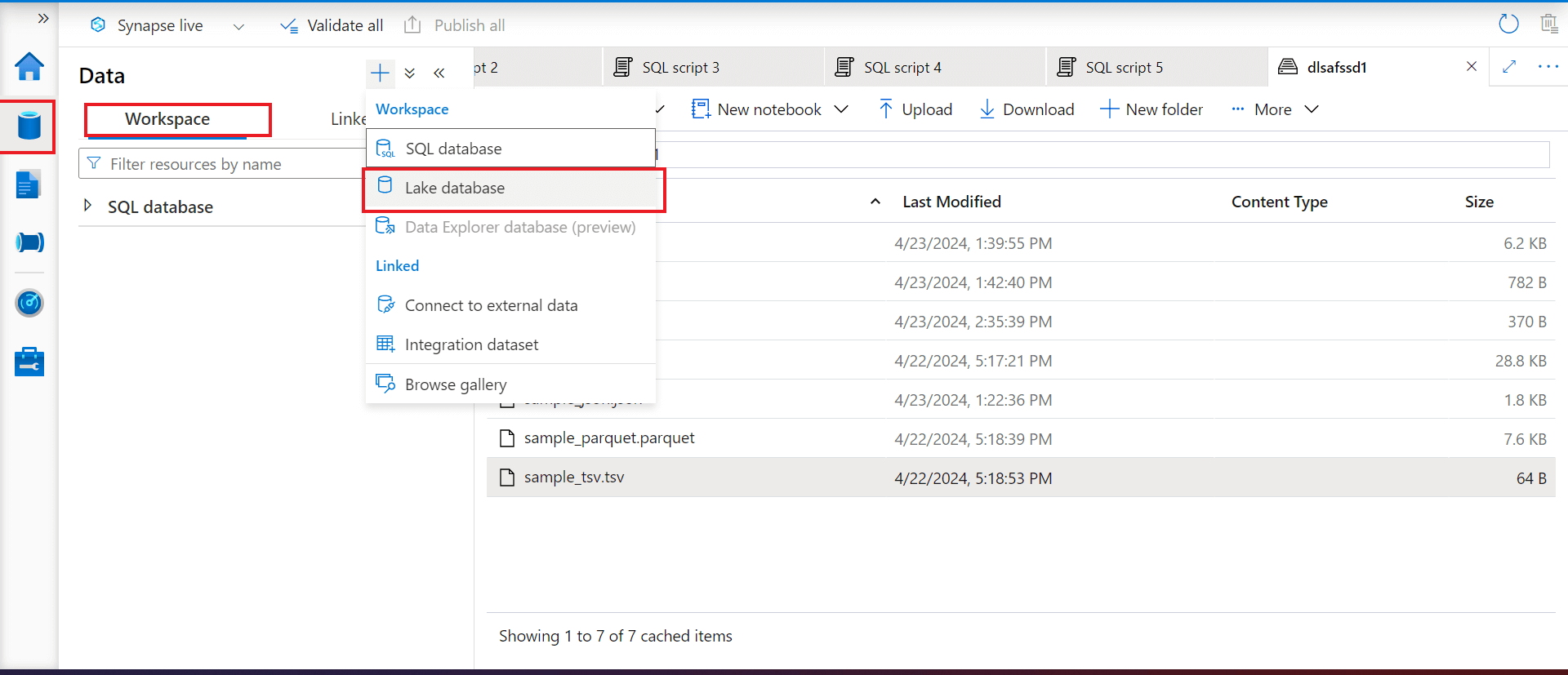Image resolution: width=1568 pixels, height=675 pixels.
Task: Switch to the SQL script 4 tab
Action: [x=902, y=68]
